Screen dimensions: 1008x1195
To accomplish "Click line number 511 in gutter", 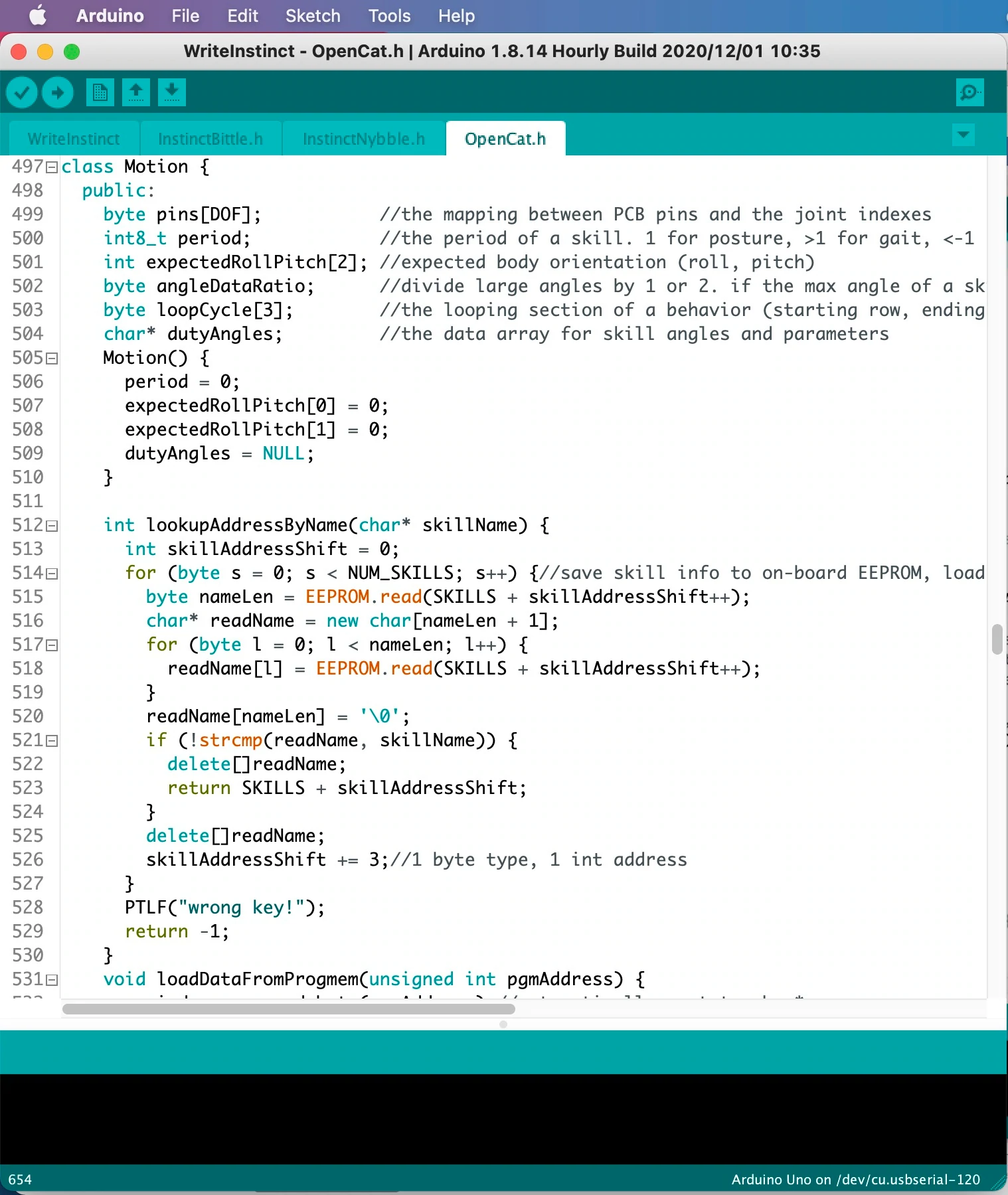I will click(x=27, y=501).
